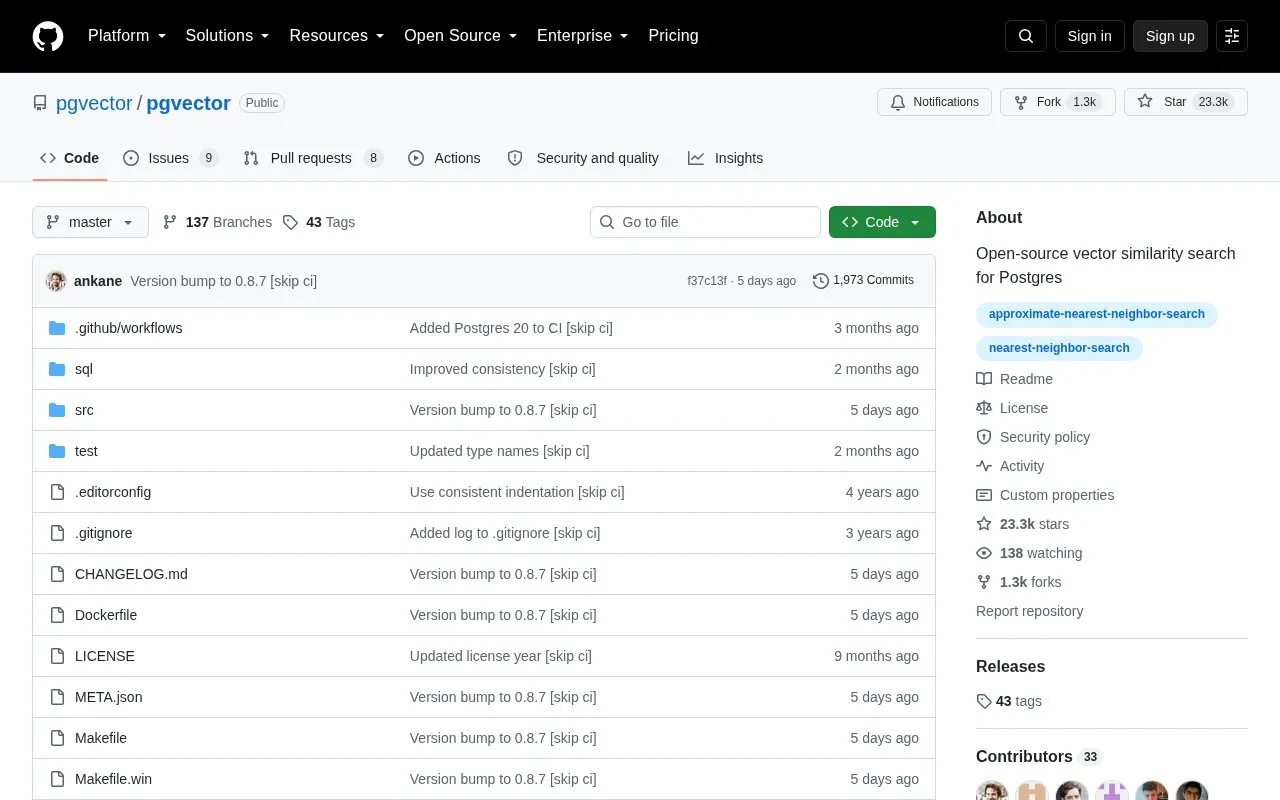Click the Sign up button

1170,36
